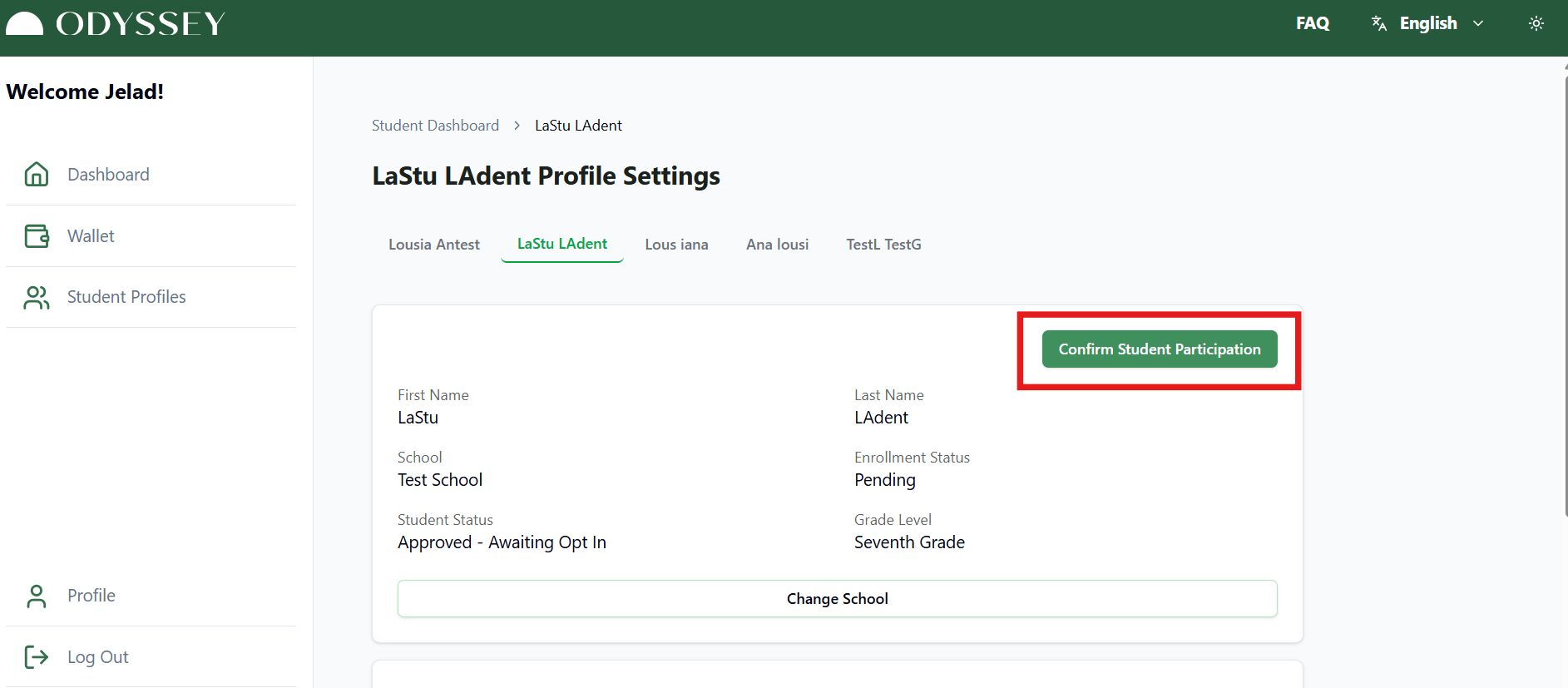
Task: Switch to the TestL TestG tab
Action: (x=883, y=245)
